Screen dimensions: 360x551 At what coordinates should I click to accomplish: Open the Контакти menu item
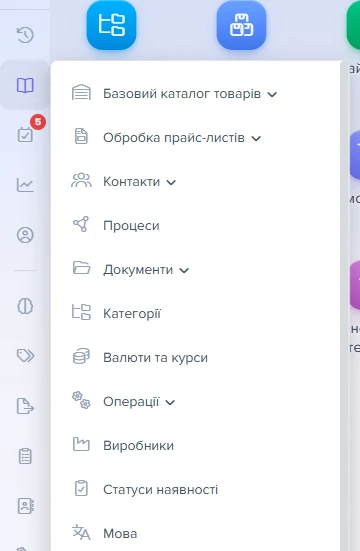(131, 182)
